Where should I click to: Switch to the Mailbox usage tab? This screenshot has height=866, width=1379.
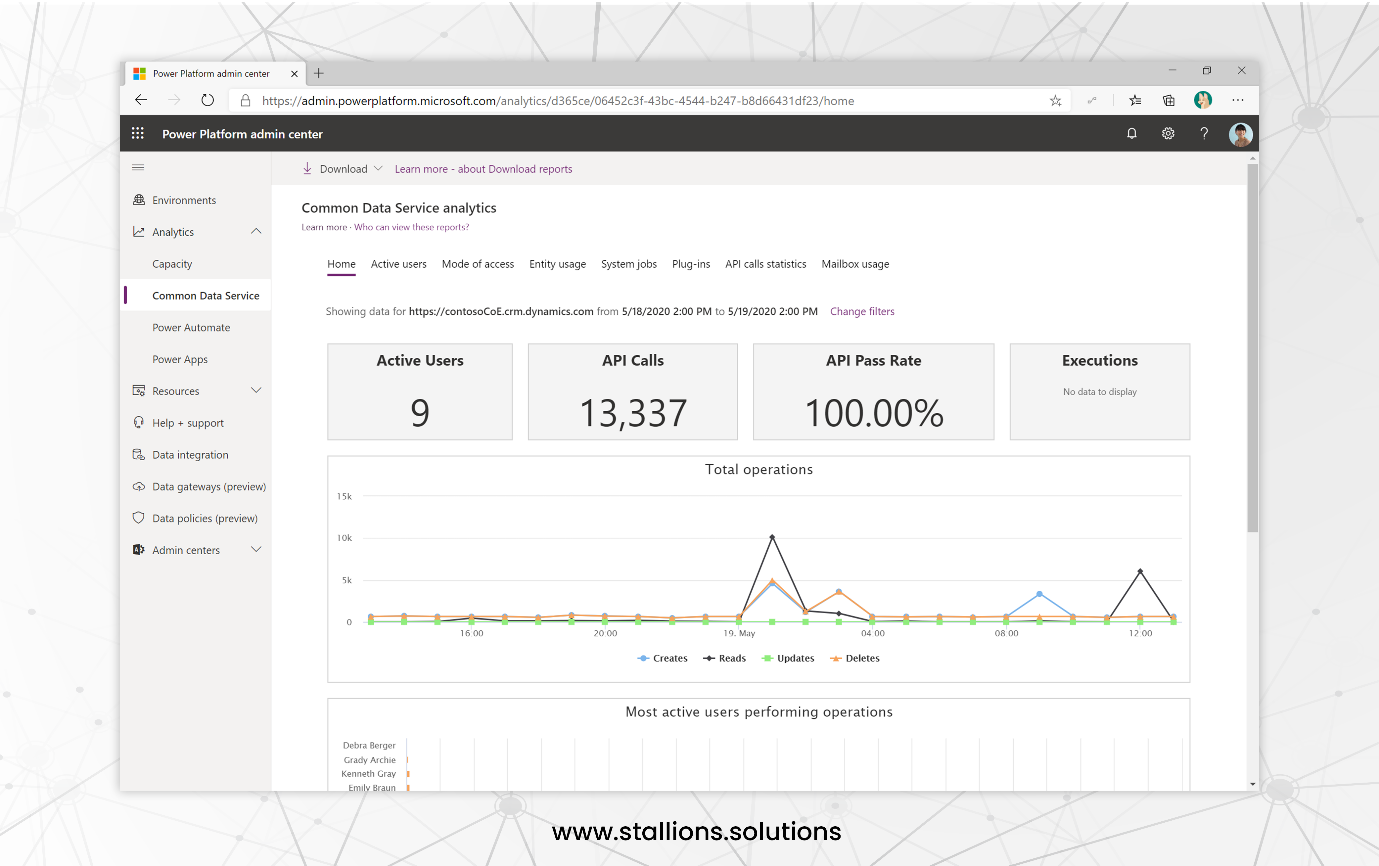(855, 264)
